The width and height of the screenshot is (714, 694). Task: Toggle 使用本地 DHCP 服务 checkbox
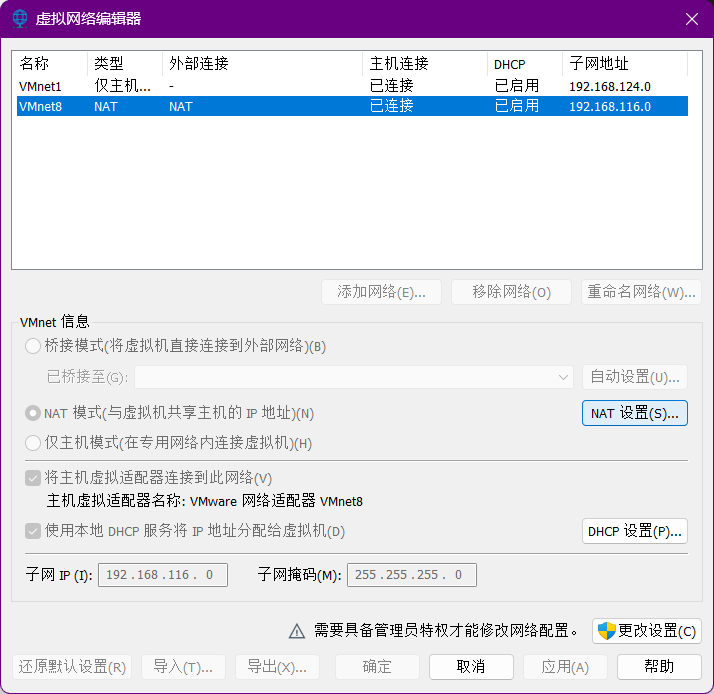pyautogui.click(x=33, y=531)
